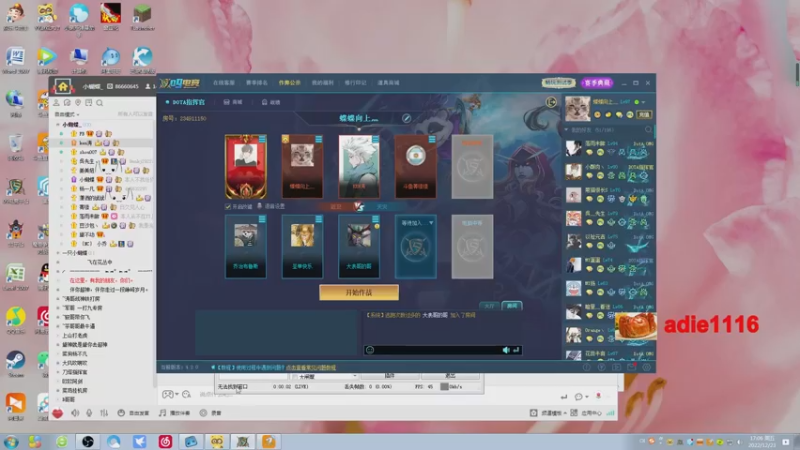Toggle 自由发言 free speech mode
800x450 pixels.
(133, 413)
